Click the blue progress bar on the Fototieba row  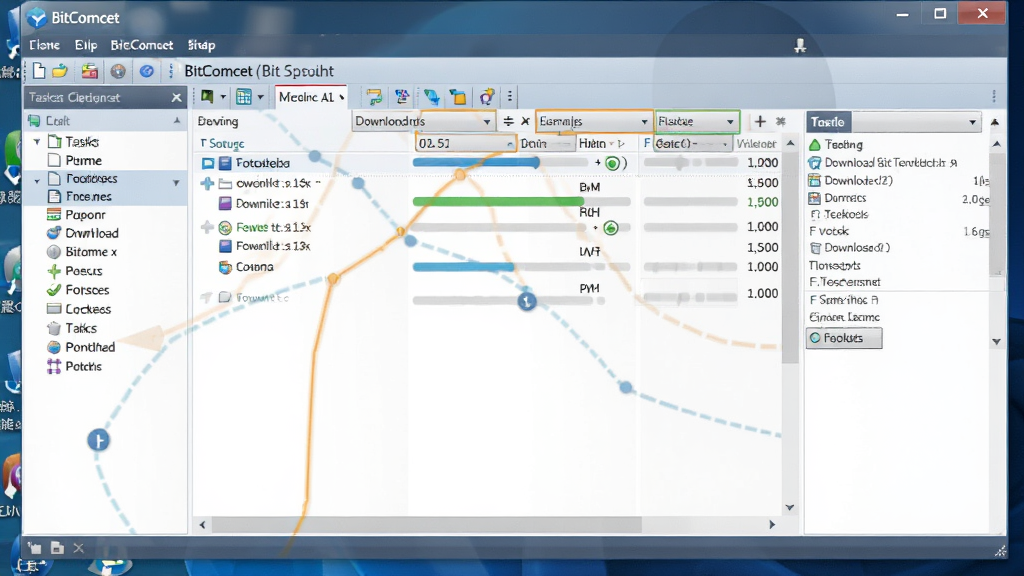pos(476,163)
